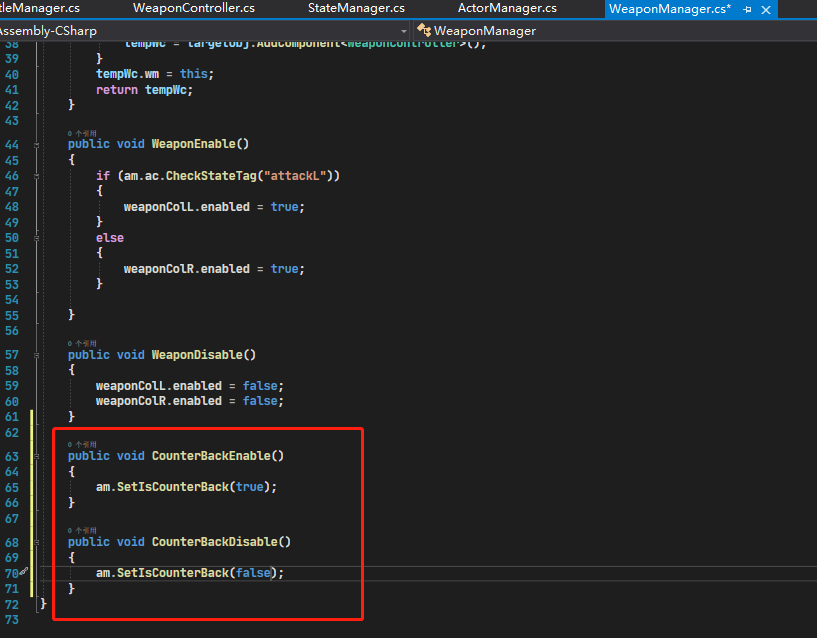Click the WeaponEnable method name
This screenshot has width=817, height=638.
point(194,144)
